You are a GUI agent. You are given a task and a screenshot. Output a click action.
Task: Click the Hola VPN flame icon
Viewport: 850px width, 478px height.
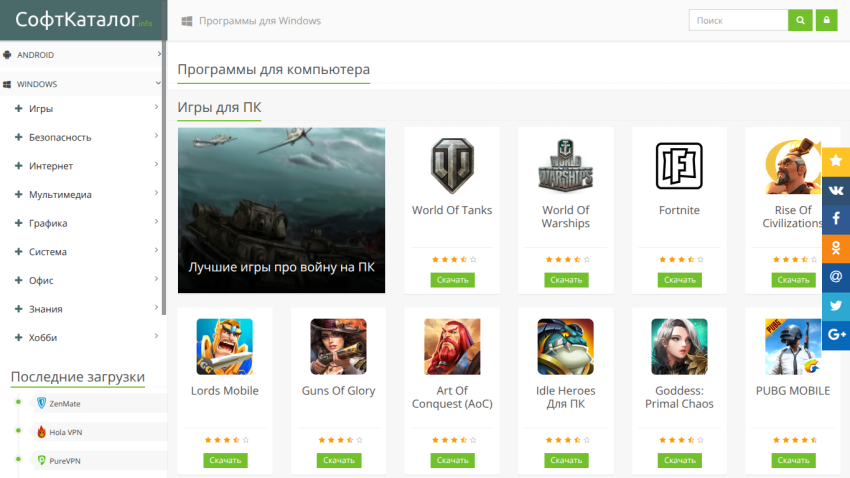point(41,432)
